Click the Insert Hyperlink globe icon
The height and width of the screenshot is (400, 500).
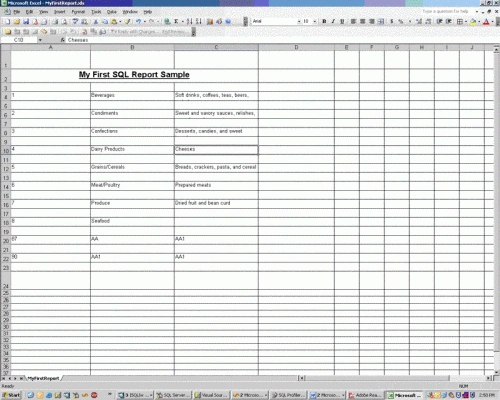(x=167, y=22)
